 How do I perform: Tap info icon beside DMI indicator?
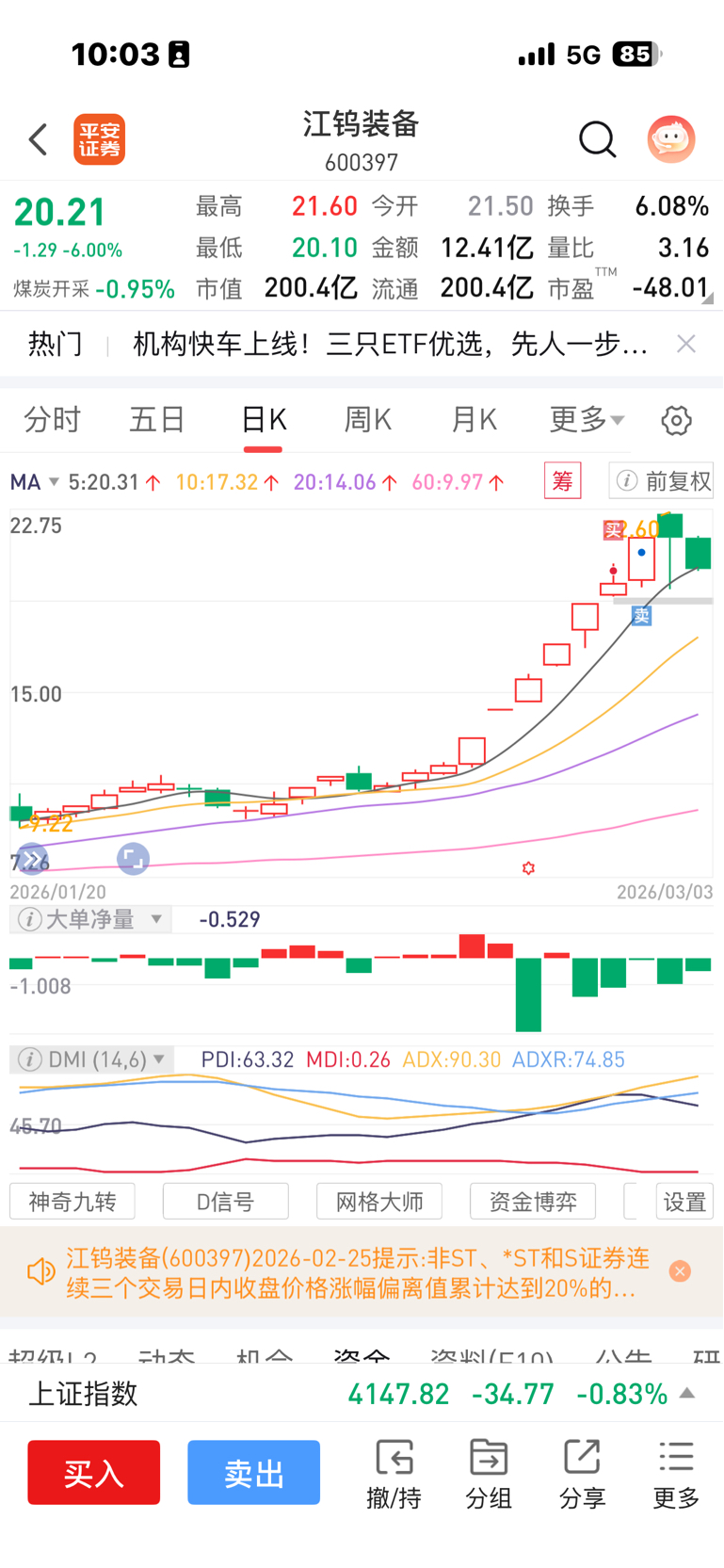click(x=29, y=1059)
